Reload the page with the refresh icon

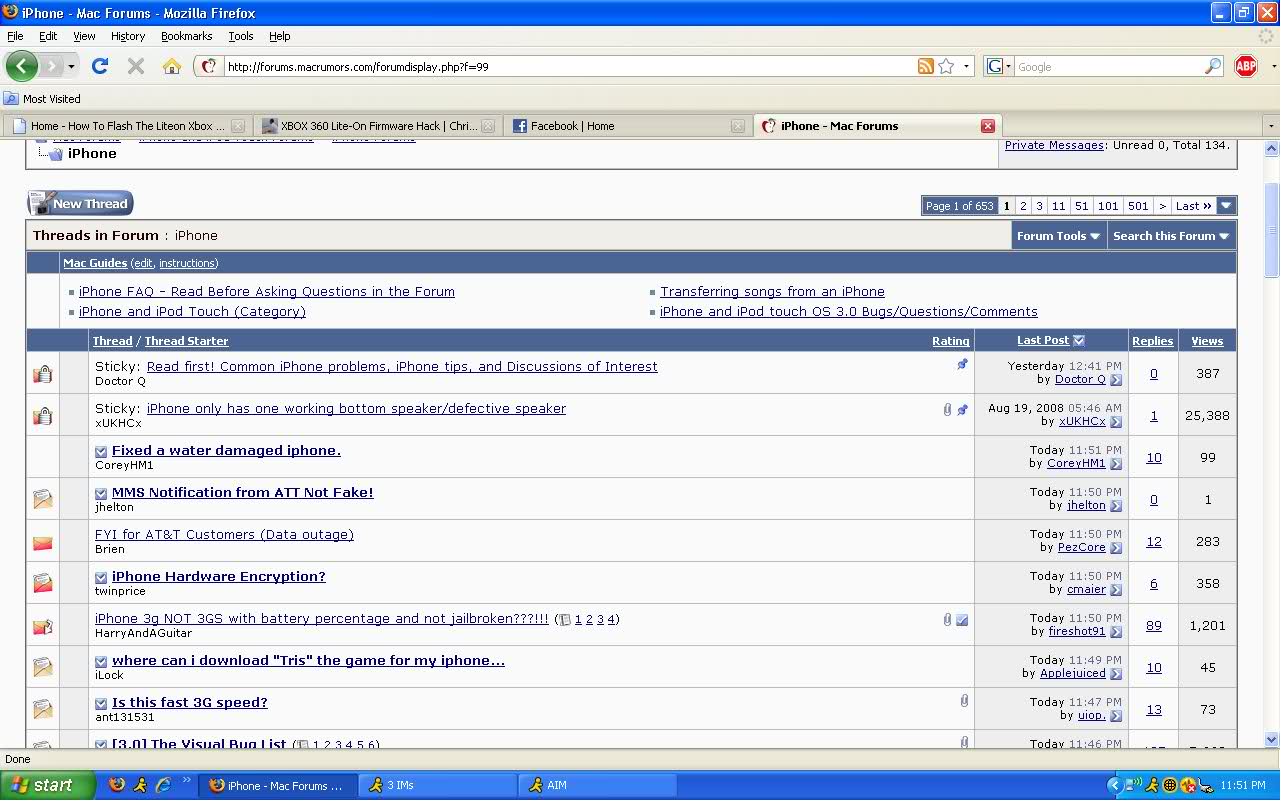click(99, 66)
